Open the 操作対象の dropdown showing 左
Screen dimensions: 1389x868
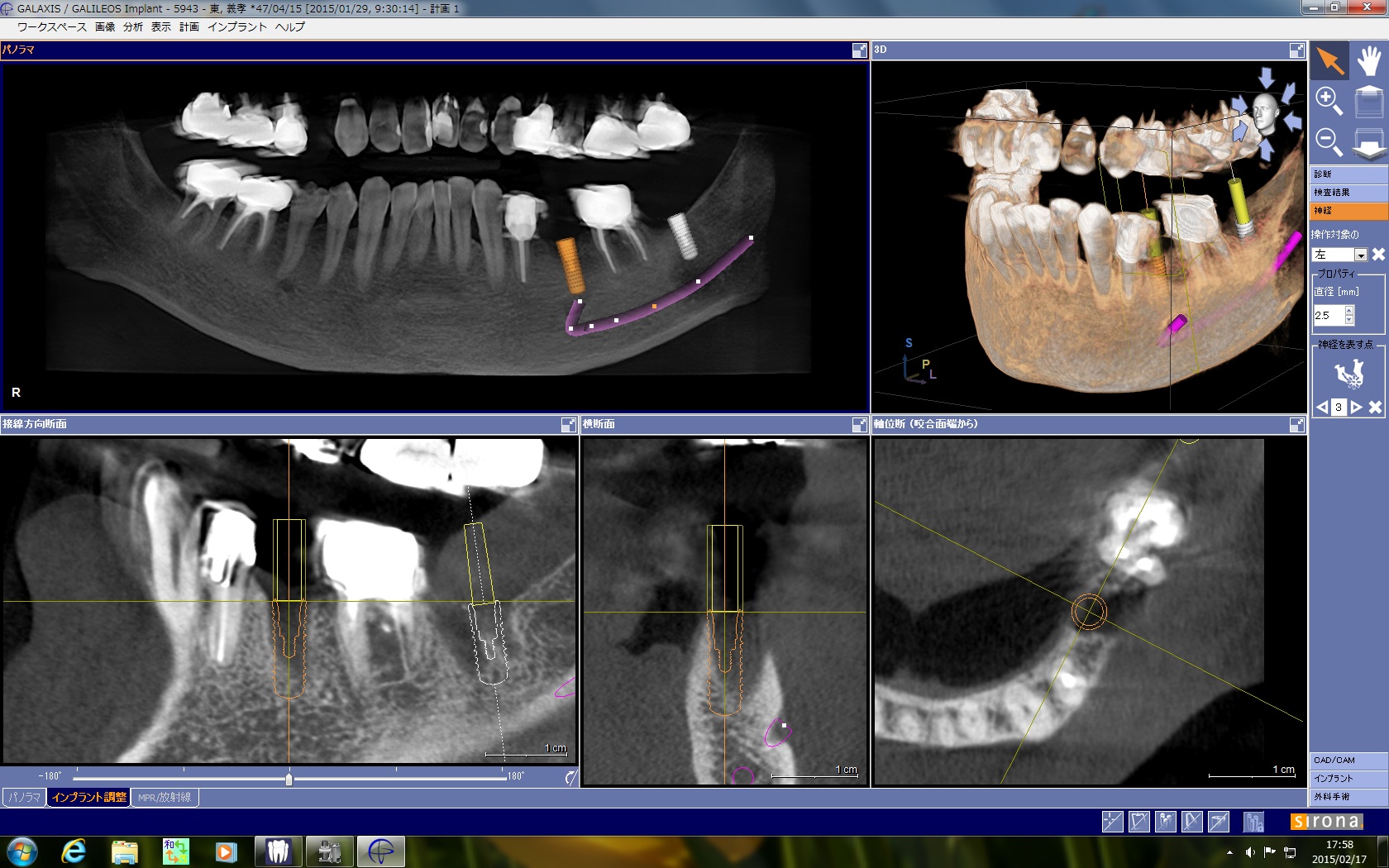(x=1360, y=255)
